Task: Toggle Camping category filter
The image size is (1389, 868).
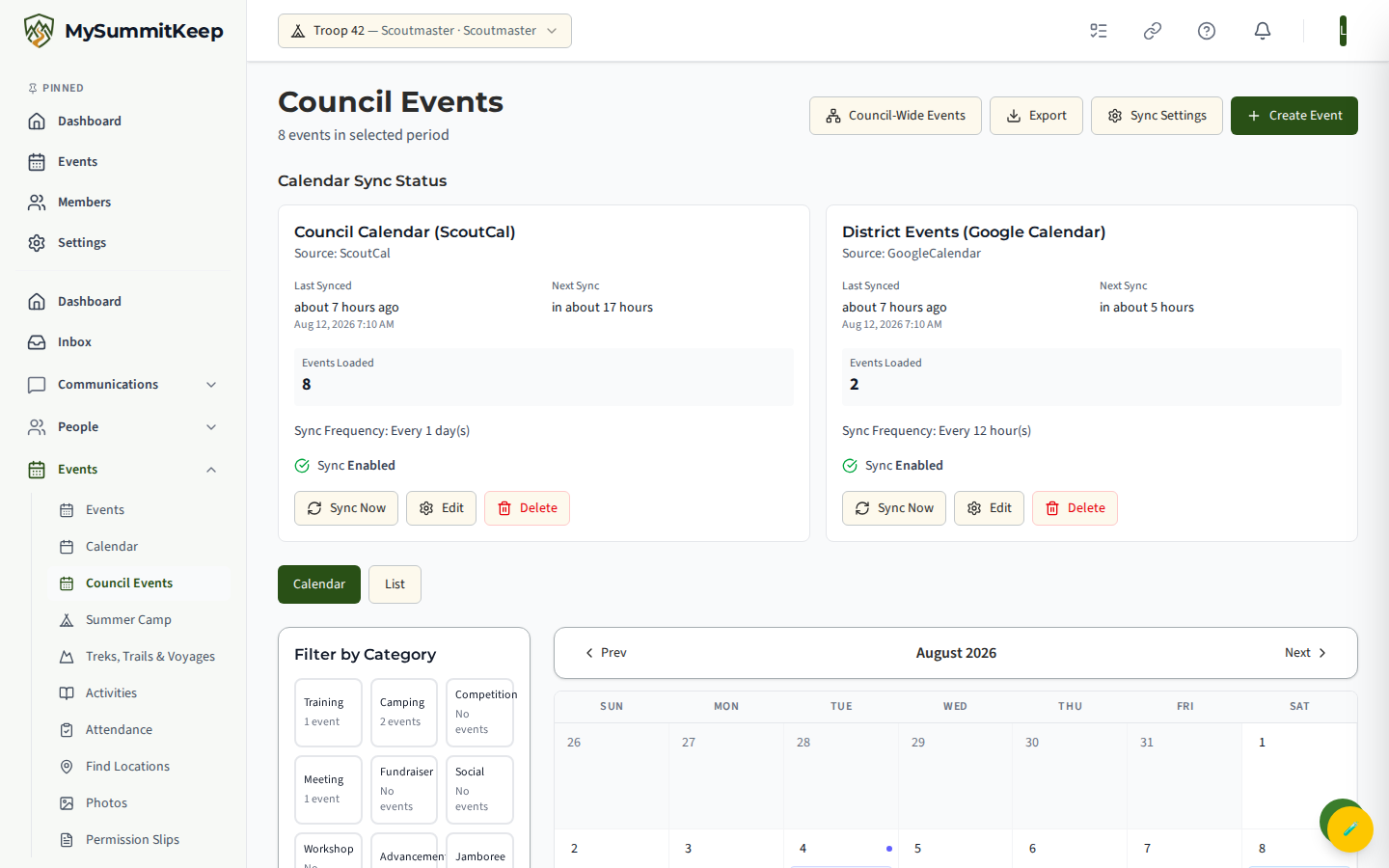Action: pyautogui.click(x=404, y=713)
